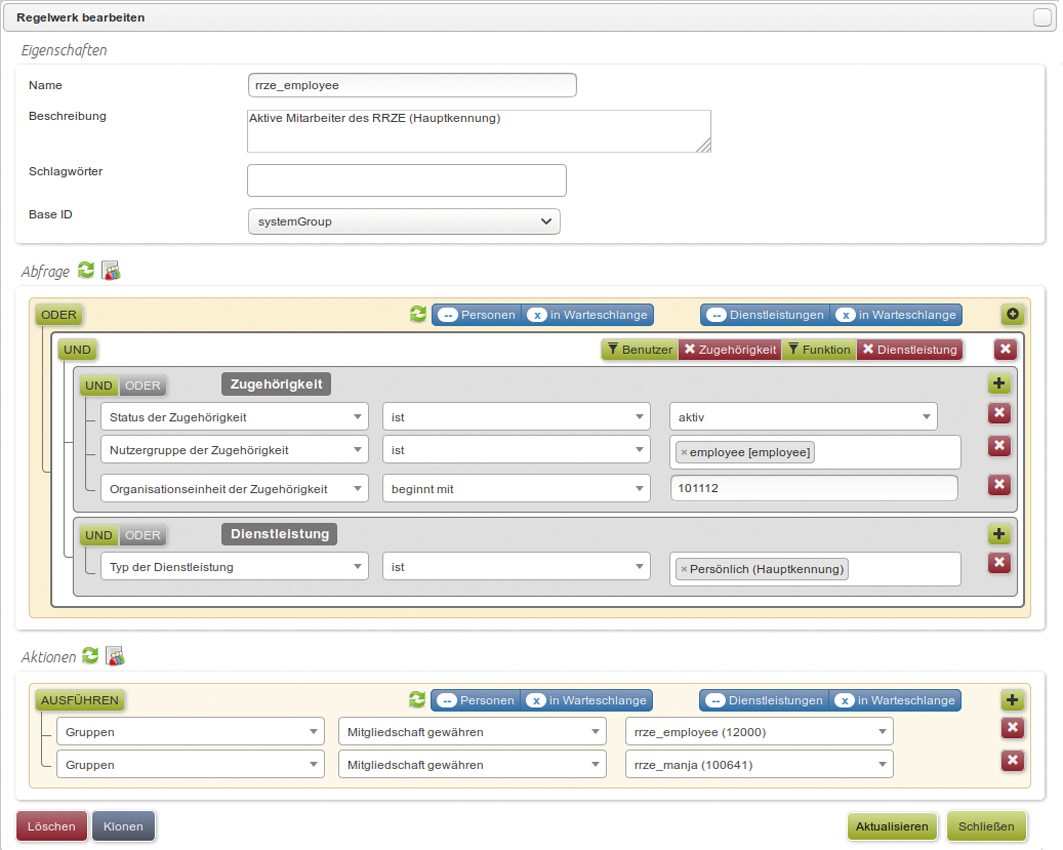Click the Aktualisieren button
The width and height of the screenshot is (1063, 850).
pos(892,827)
